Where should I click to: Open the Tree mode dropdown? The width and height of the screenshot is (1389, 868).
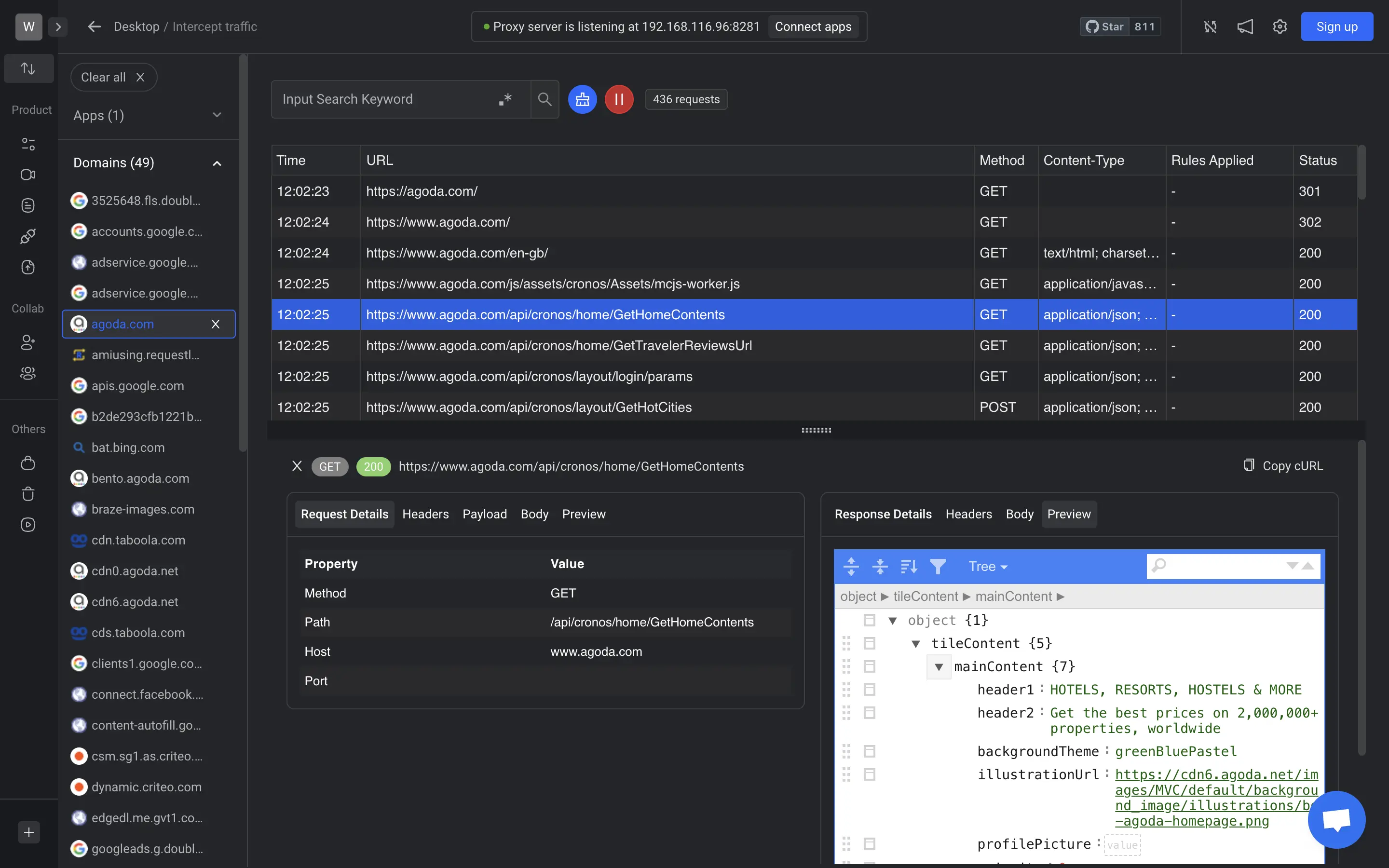[x=988, y=567]
